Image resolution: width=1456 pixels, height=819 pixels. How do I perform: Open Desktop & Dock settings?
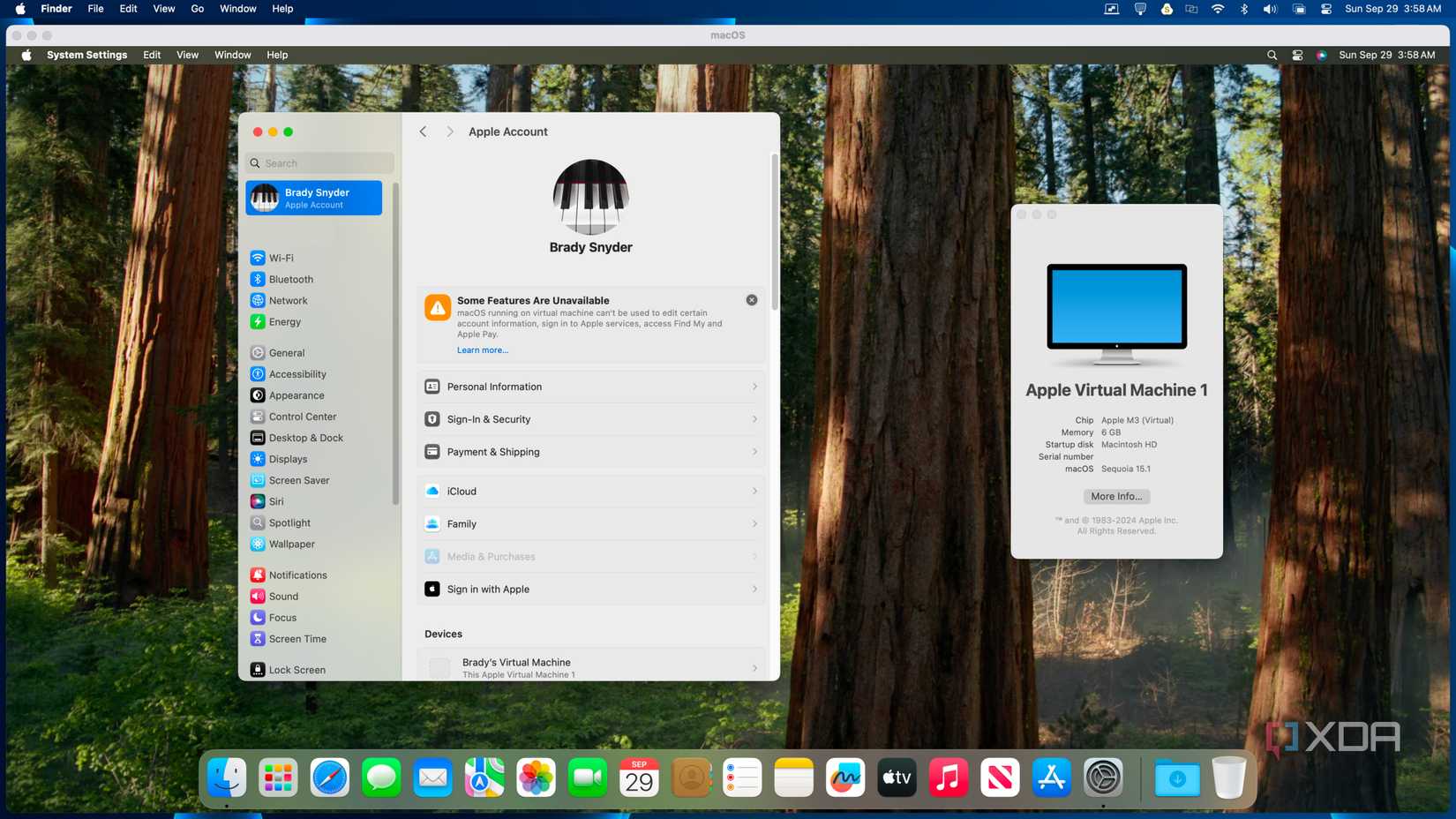(x=296, y=438)
